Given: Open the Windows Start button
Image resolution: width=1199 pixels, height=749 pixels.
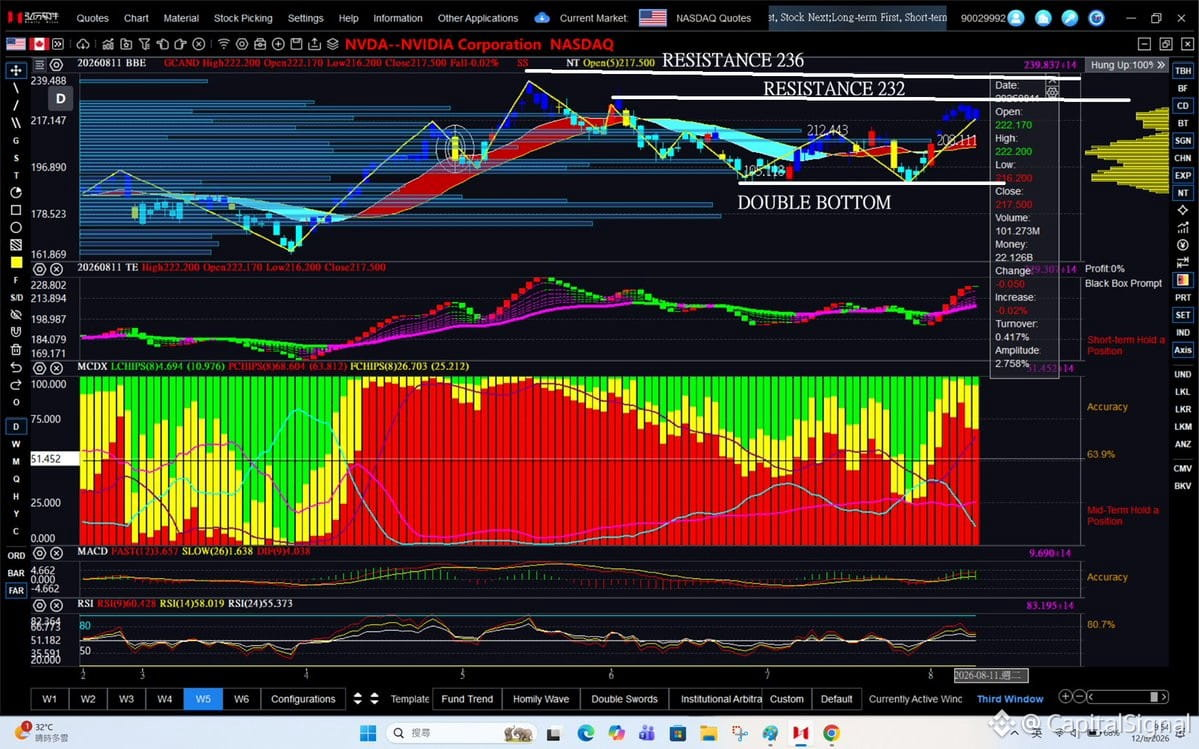Looking at the screenshot, I should pyautogui.click(x=368, y=733).
